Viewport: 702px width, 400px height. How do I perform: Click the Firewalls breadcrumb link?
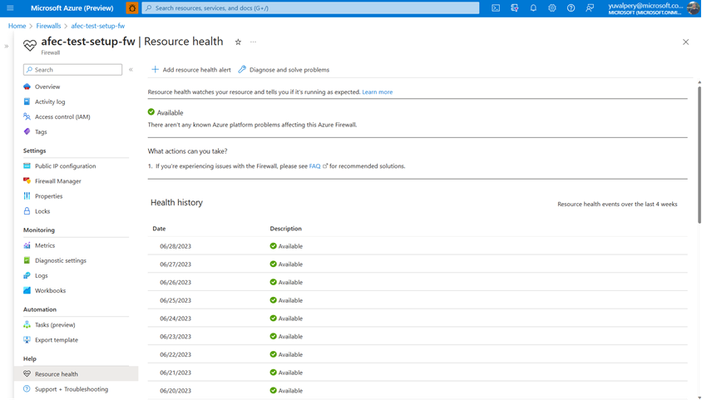tap(48, 26)
